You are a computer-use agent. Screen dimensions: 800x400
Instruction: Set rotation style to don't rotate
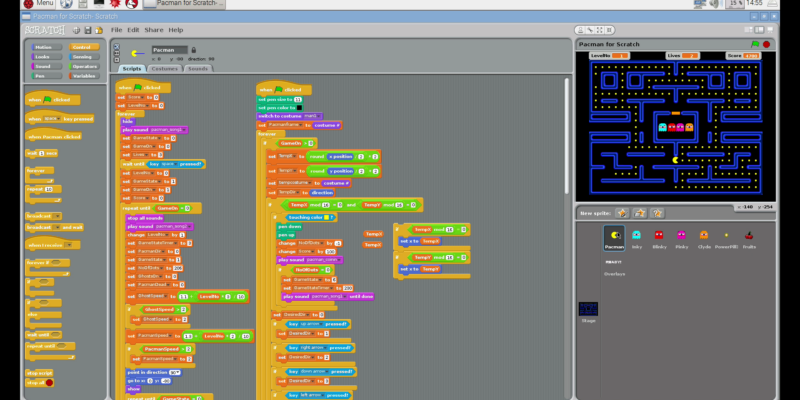tap(116, 59)
